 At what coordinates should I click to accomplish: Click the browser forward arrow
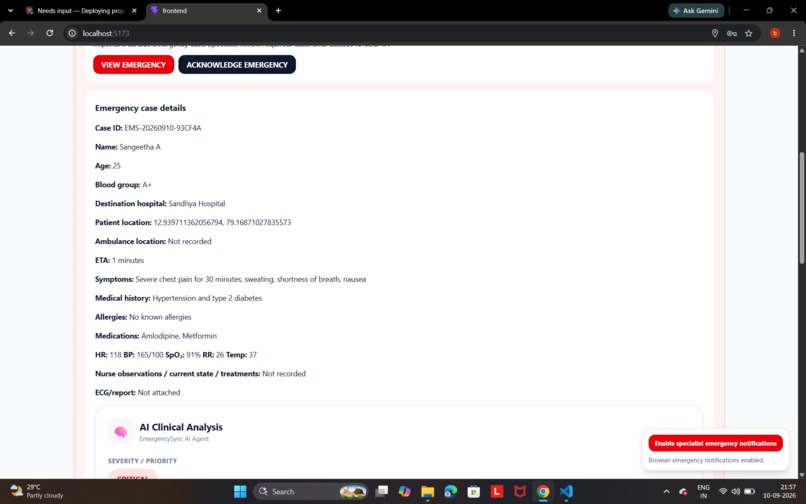point(31,33)
